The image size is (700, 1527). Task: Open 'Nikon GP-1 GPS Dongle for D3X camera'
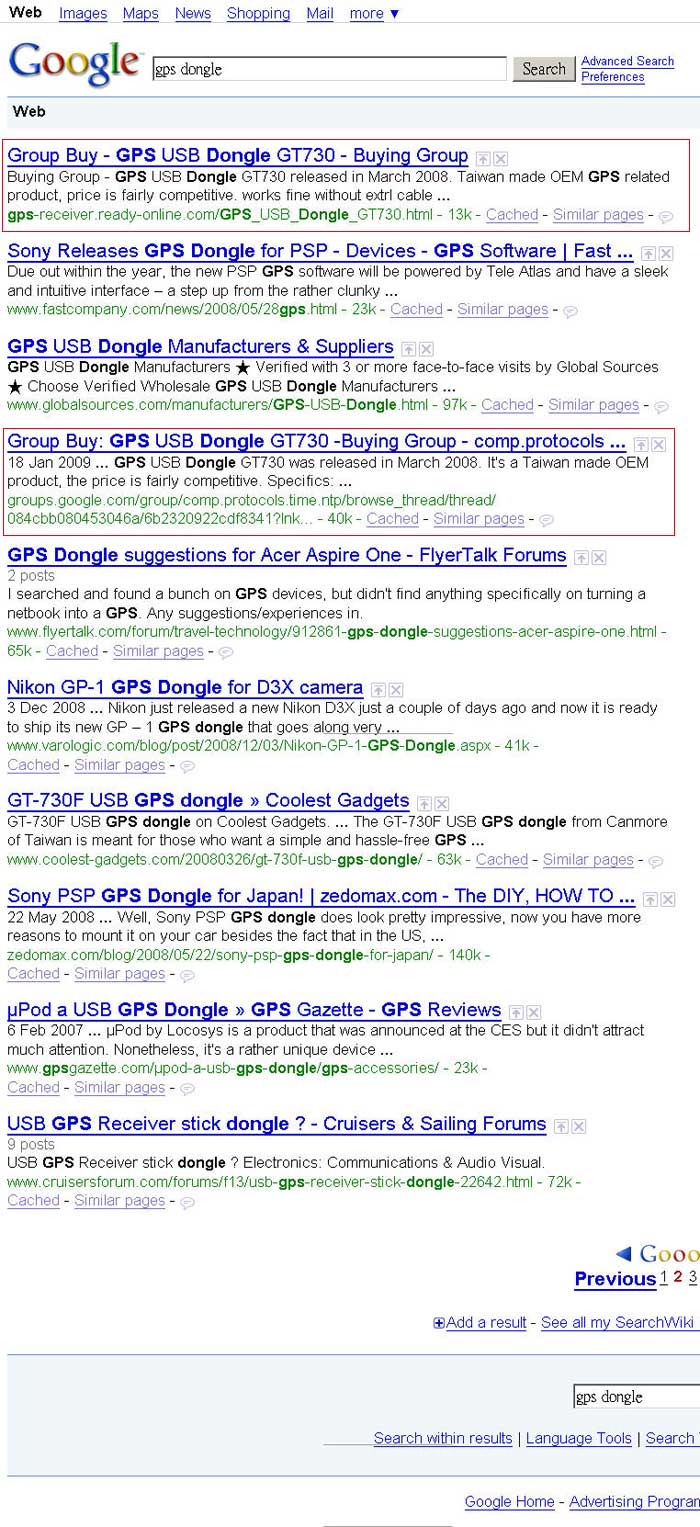[185, 688]
